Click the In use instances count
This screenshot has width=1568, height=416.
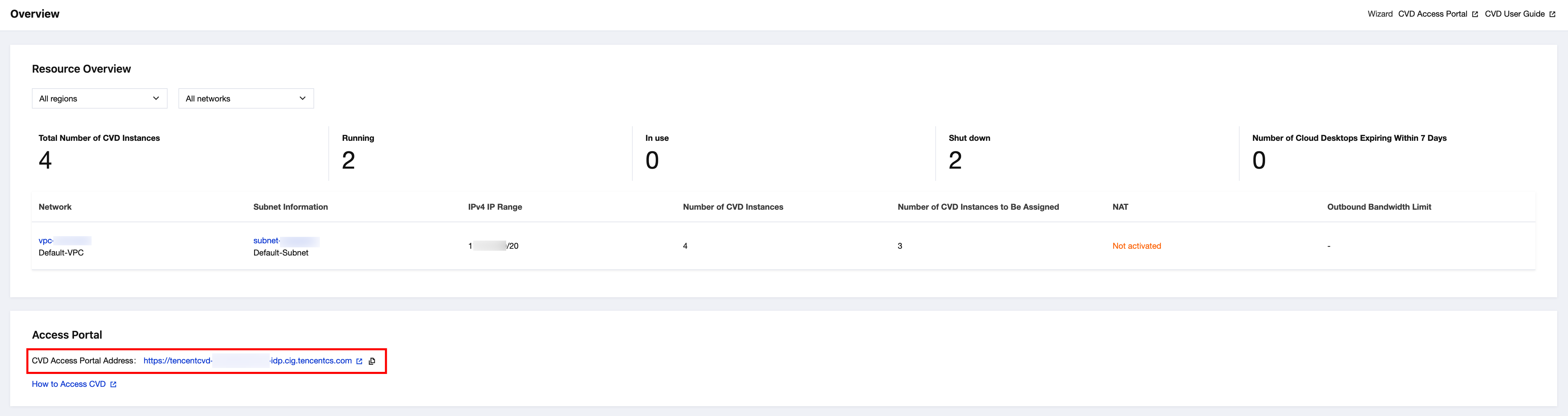pos(652,160)
